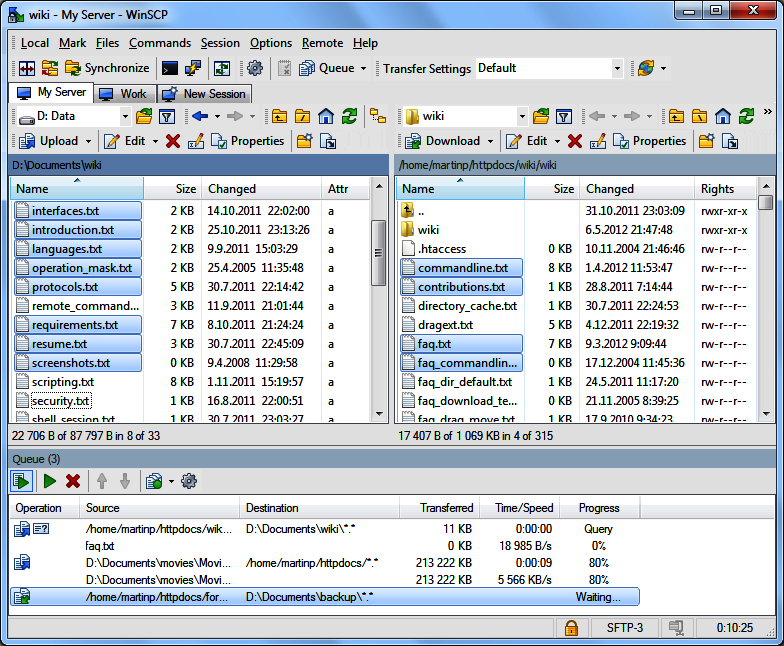Delete selected queue item red X
Viewport: 784px width, 646px height.
73,482
